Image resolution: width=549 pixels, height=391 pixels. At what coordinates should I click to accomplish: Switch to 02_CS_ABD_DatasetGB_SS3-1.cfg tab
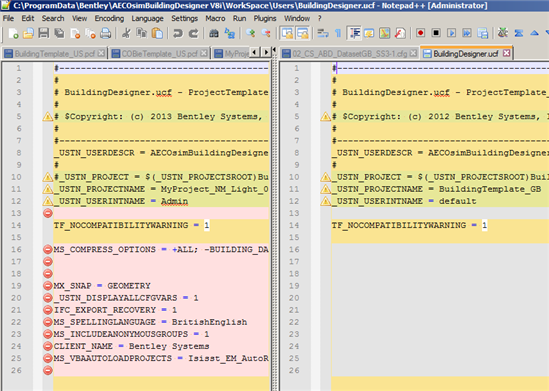(x=349, y=54)
